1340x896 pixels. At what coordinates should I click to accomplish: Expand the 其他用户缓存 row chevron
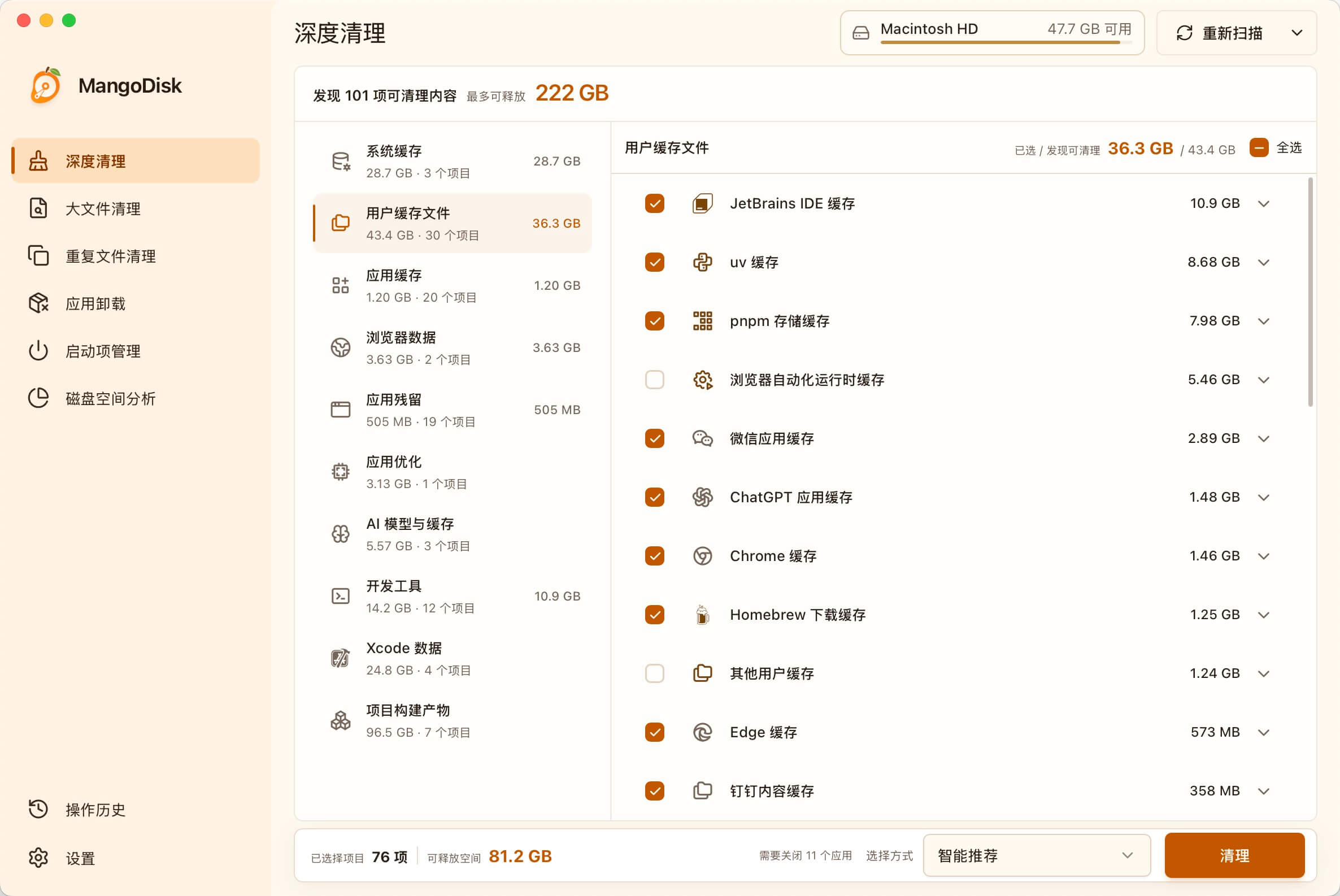point(1263,674)
